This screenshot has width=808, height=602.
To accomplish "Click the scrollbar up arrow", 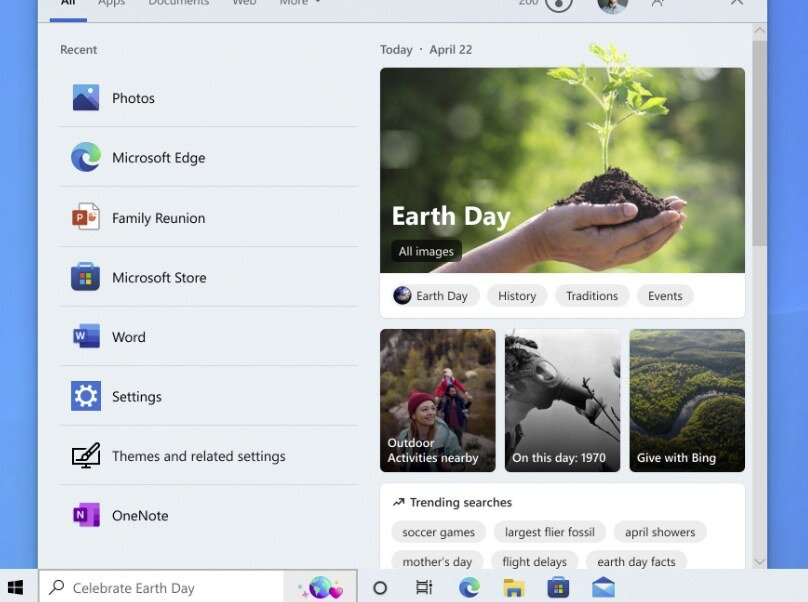I will click(759, 30).
